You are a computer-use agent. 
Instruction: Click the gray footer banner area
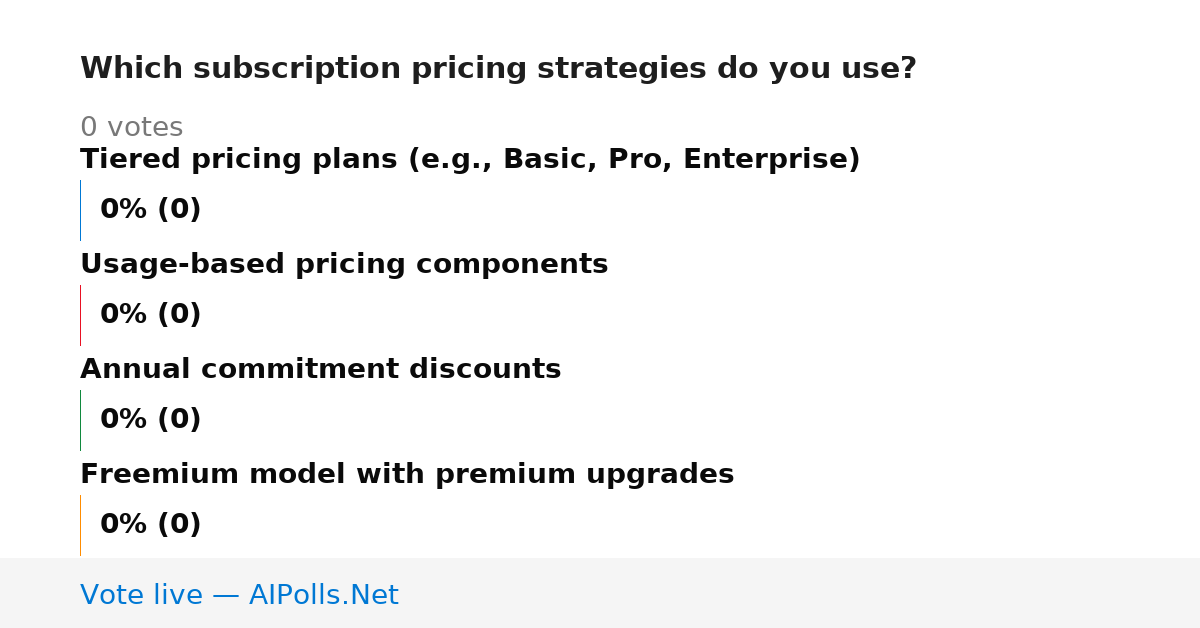600,593
